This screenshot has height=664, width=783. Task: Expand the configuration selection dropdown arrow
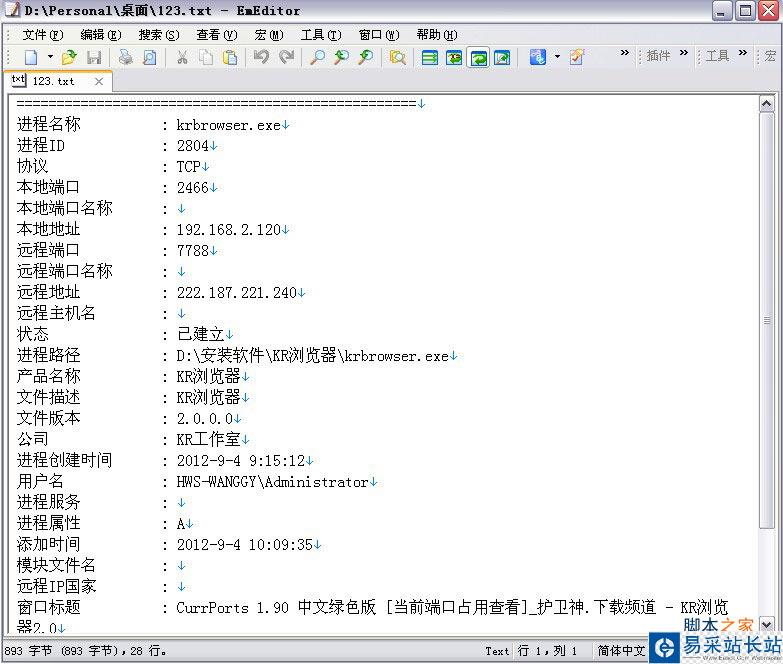click(x=557, y=57)
